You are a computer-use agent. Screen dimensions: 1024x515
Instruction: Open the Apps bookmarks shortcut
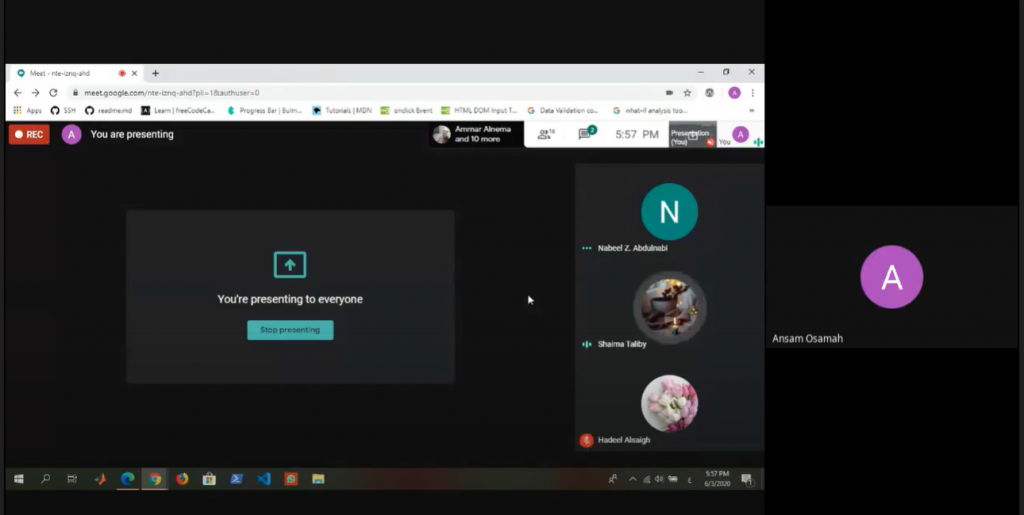[x=27, y=111]
